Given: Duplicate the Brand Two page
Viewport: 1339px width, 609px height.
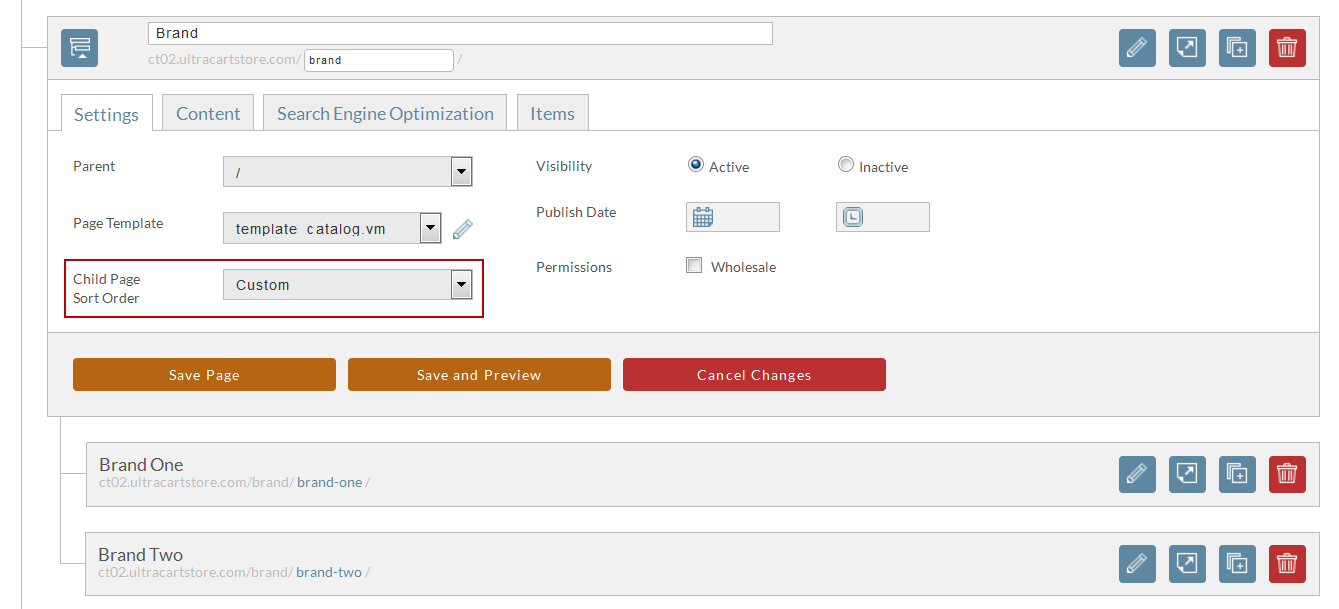Looking at the screenshot, I should click(1237, 564).
